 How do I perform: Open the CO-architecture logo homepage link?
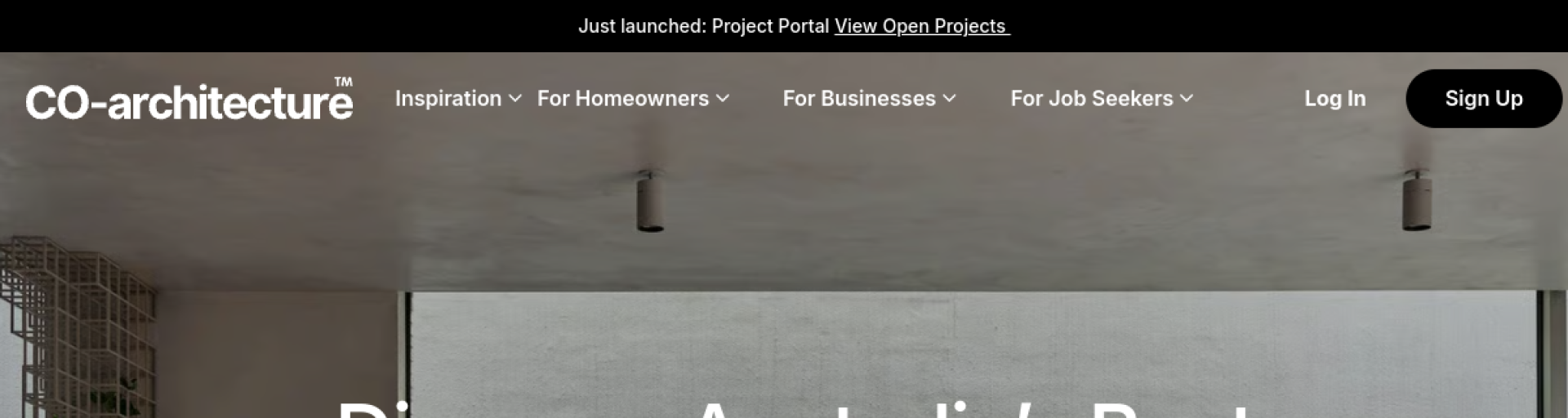[189, 100]
